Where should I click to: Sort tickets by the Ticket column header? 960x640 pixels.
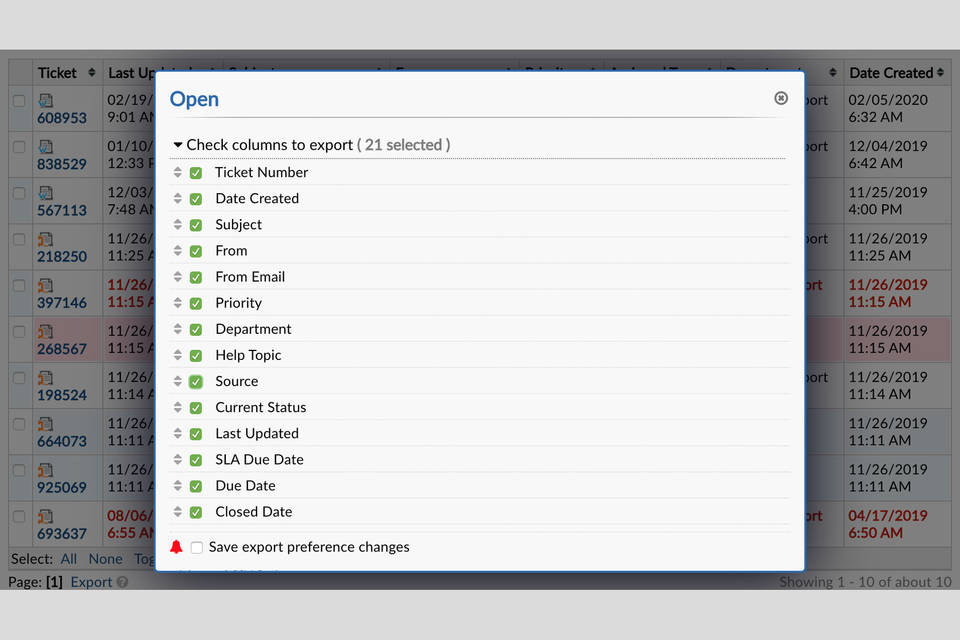coord(57,73)
